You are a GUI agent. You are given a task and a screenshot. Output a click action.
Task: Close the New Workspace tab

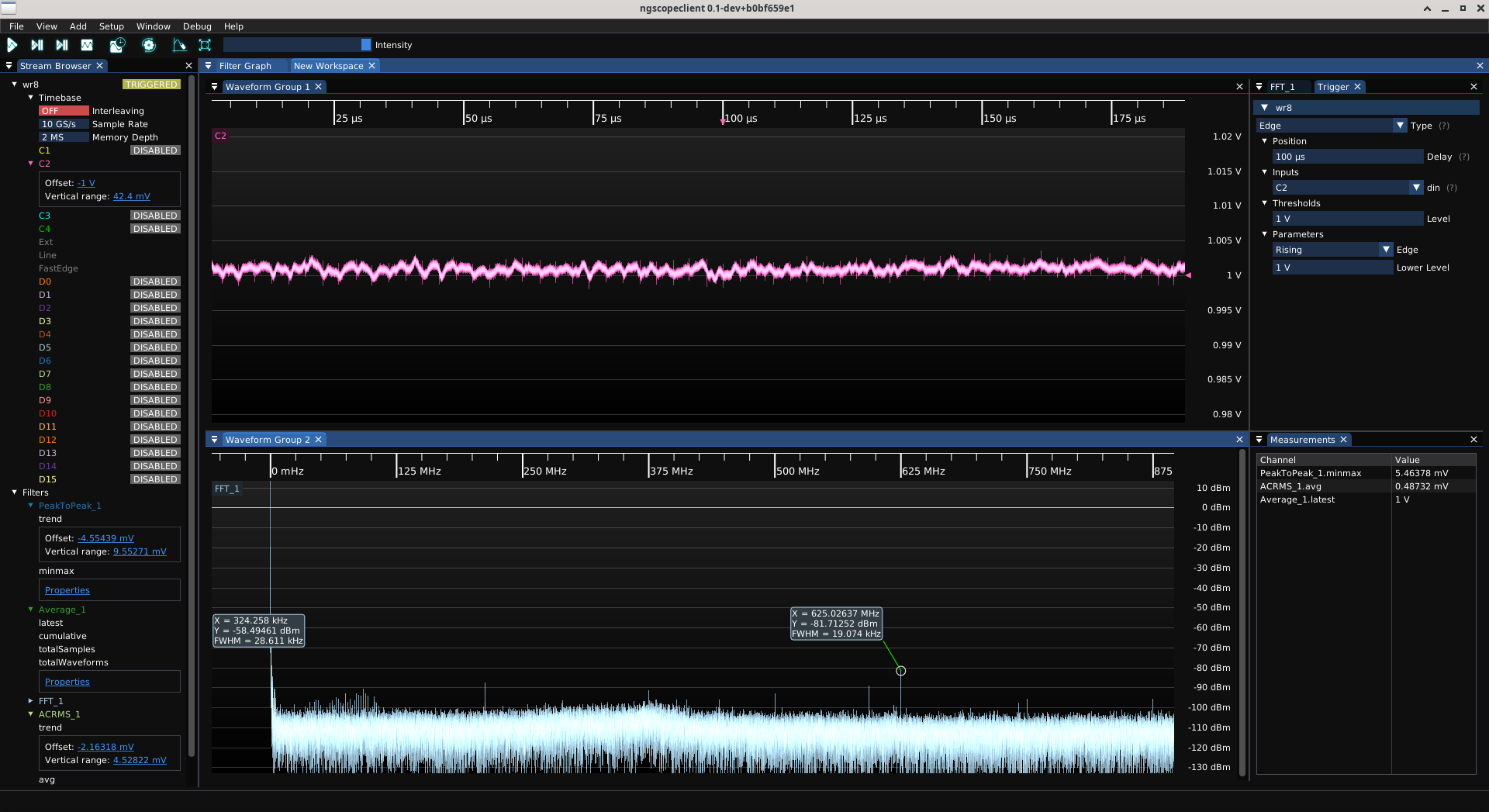tap(371, 66)
